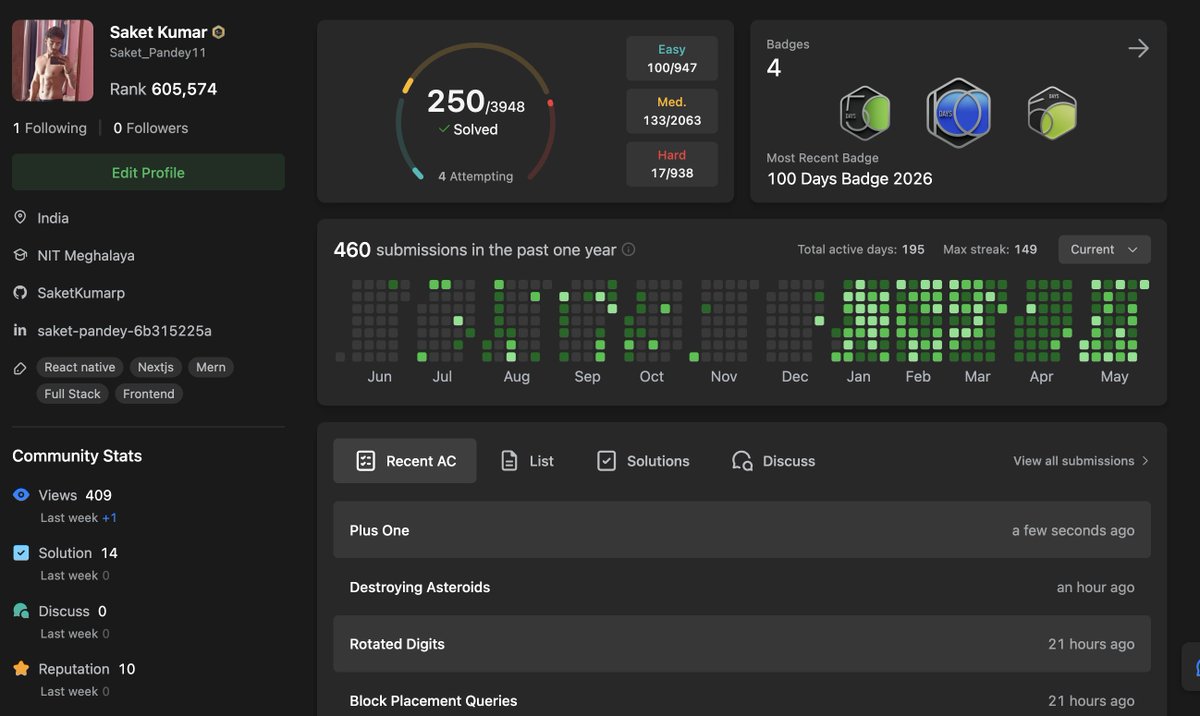Click the Frontend skill tag
The image size is (1200, 716).
(149, 394)
